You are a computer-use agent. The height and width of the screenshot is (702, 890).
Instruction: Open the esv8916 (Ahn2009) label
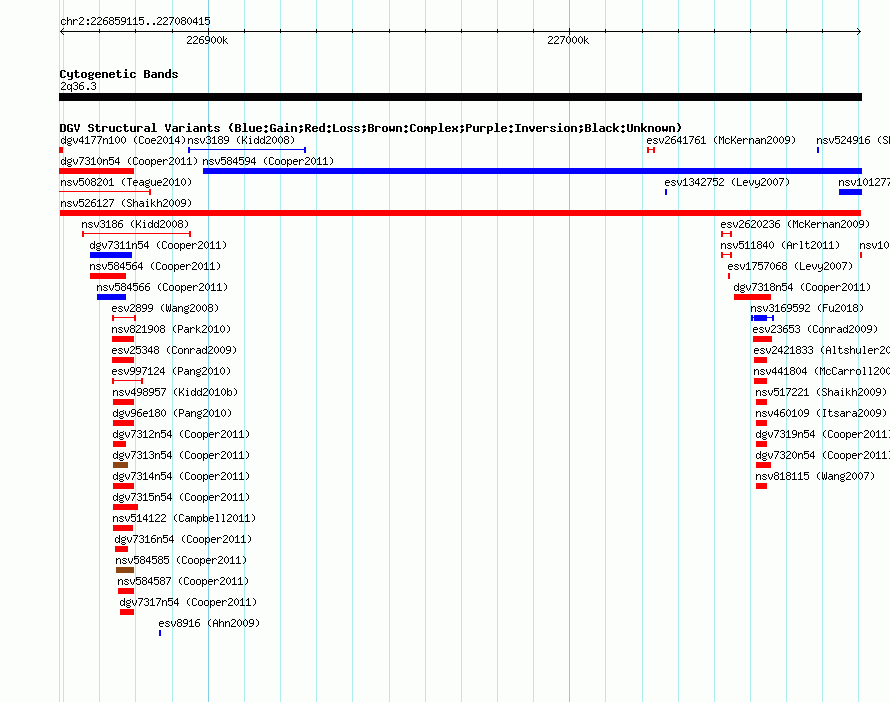(209, 623)
